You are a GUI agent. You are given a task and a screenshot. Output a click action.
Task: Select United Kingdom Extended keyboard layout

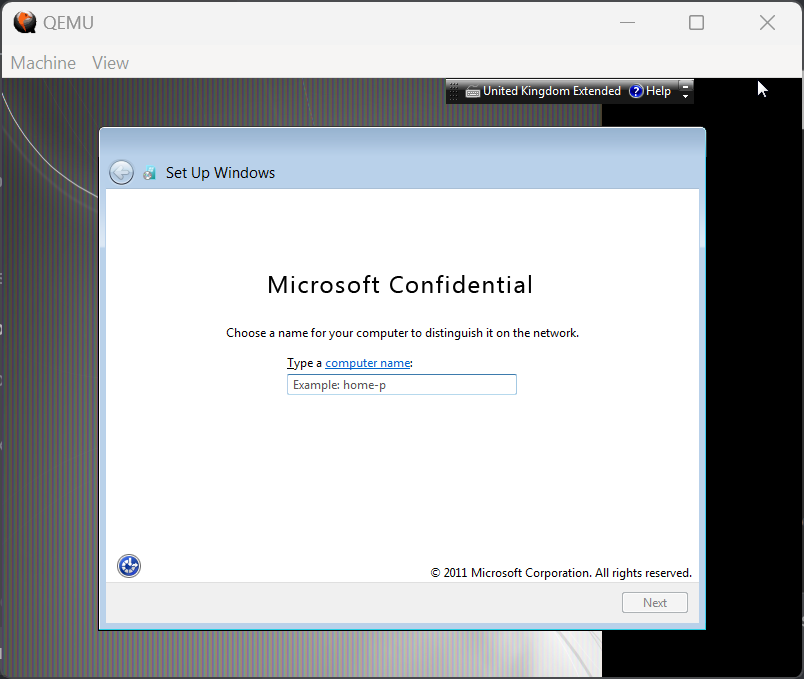tap(552, 91)
